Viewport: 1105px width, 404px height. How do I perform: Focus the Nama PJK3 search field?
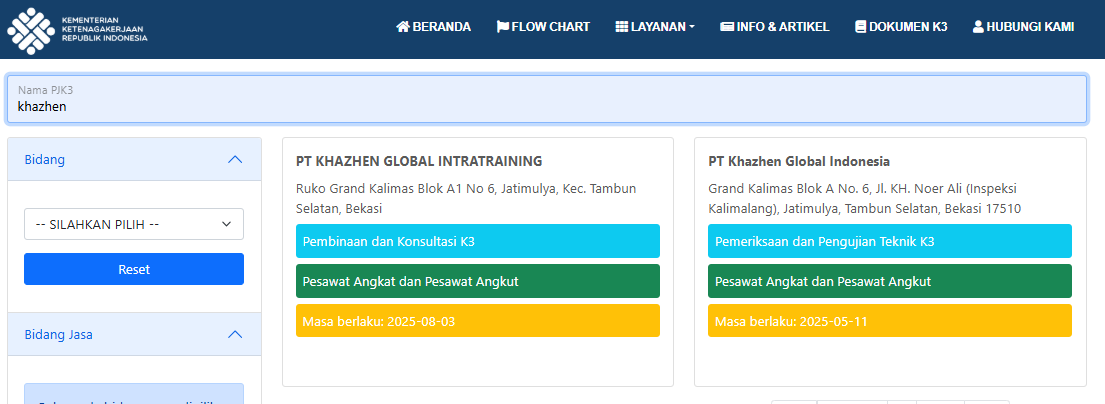point(546,99)
